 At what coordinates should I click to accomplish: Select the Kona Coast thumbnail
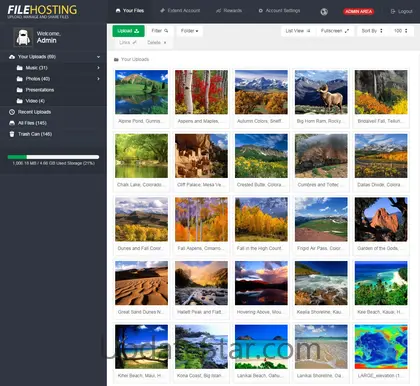point(201,347)
